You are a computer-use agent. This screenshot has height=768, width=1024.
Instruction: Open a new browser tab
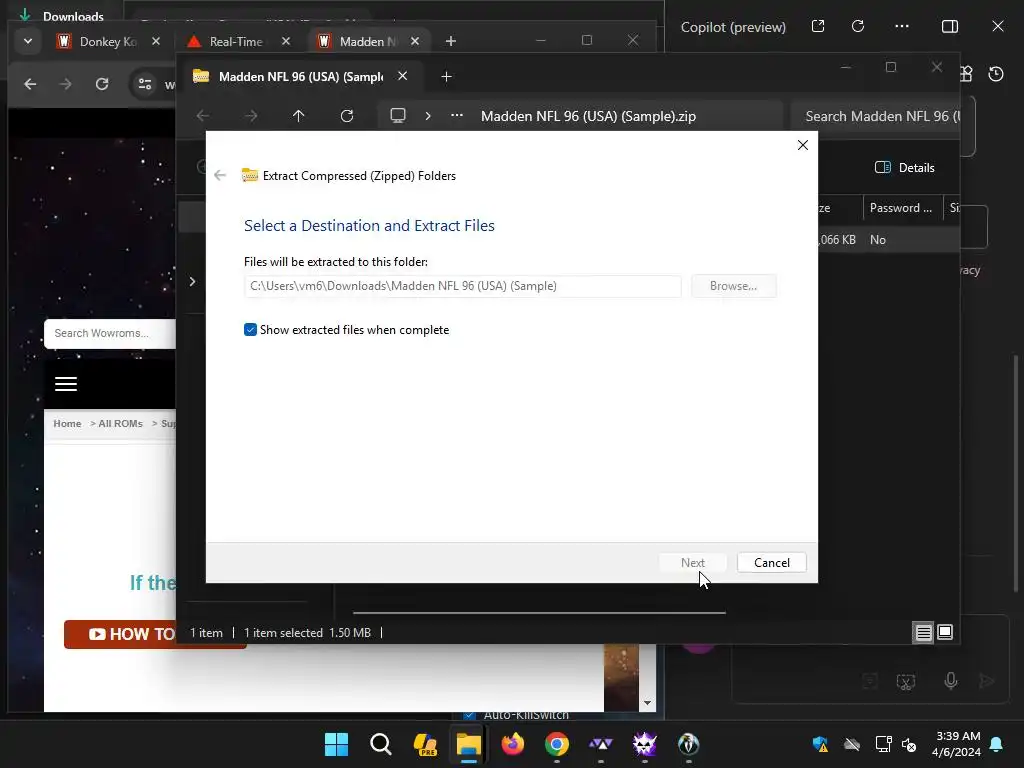[x=451, y=41]
